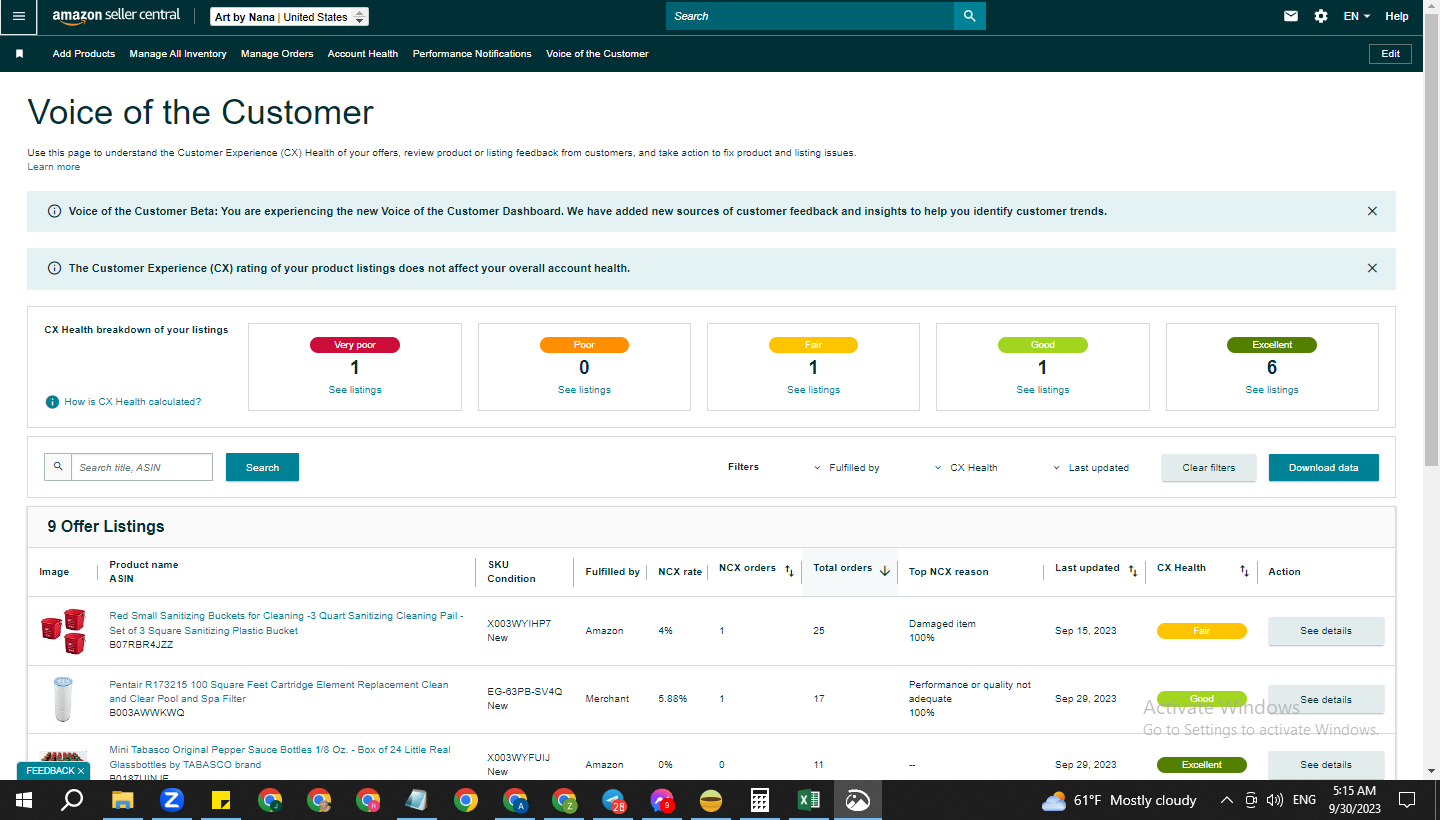
Task: Expand the Last updated filter
Action: coord(1091,468)
